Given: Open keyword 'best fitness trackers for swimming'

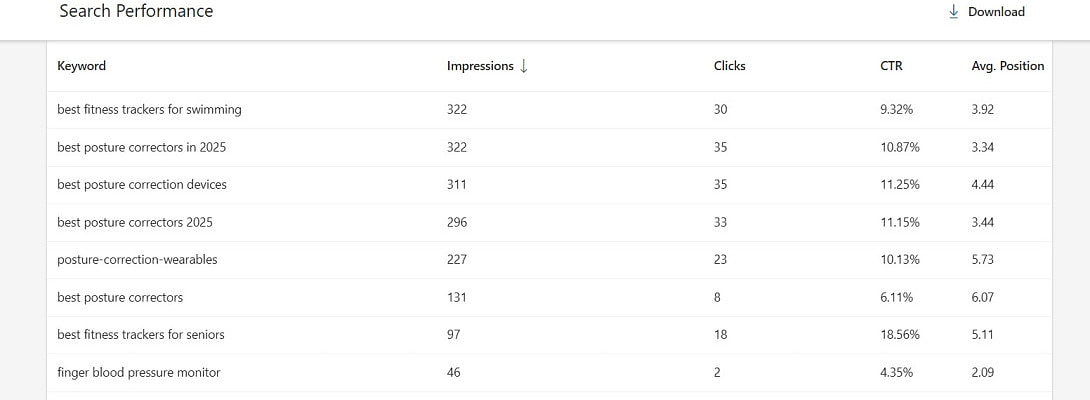Looking at the screenshot, I should tap(149, 110).
